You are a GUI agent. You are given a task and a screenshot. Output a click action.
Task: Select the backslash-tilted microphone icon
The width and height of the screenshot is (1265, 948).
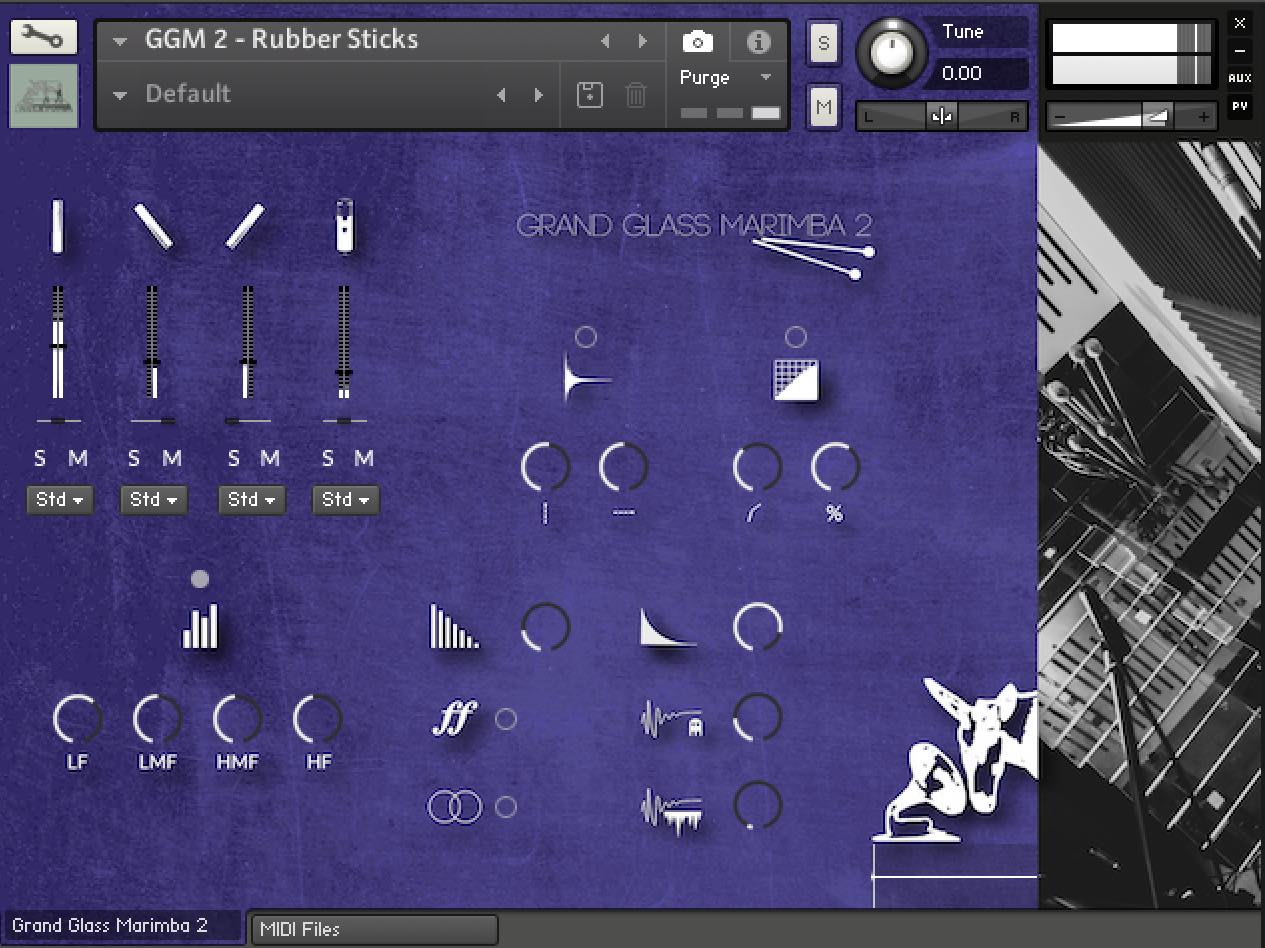tap(153, 226)
